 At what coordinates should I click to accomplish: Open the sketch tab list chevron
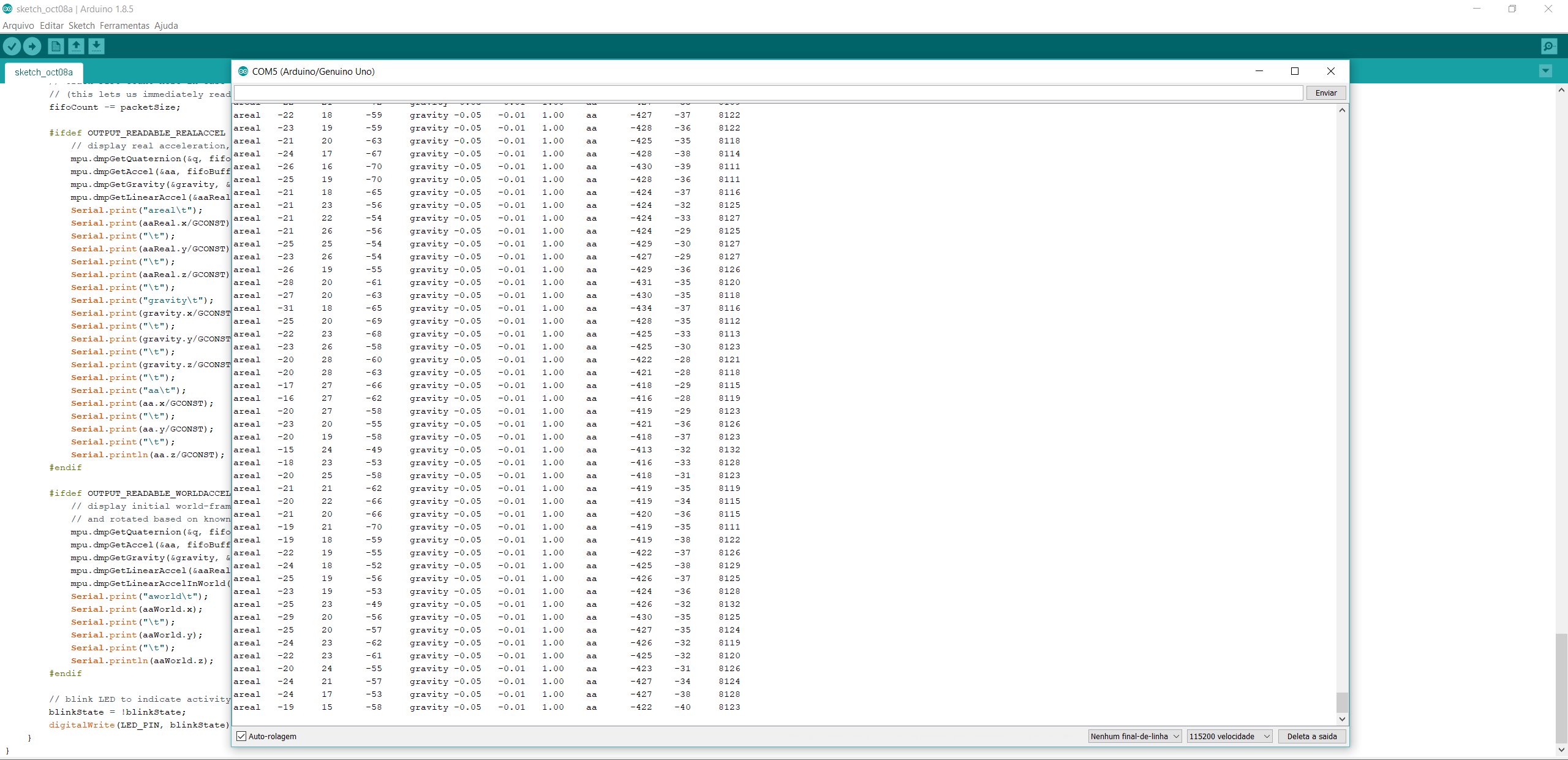point(1545,71)
